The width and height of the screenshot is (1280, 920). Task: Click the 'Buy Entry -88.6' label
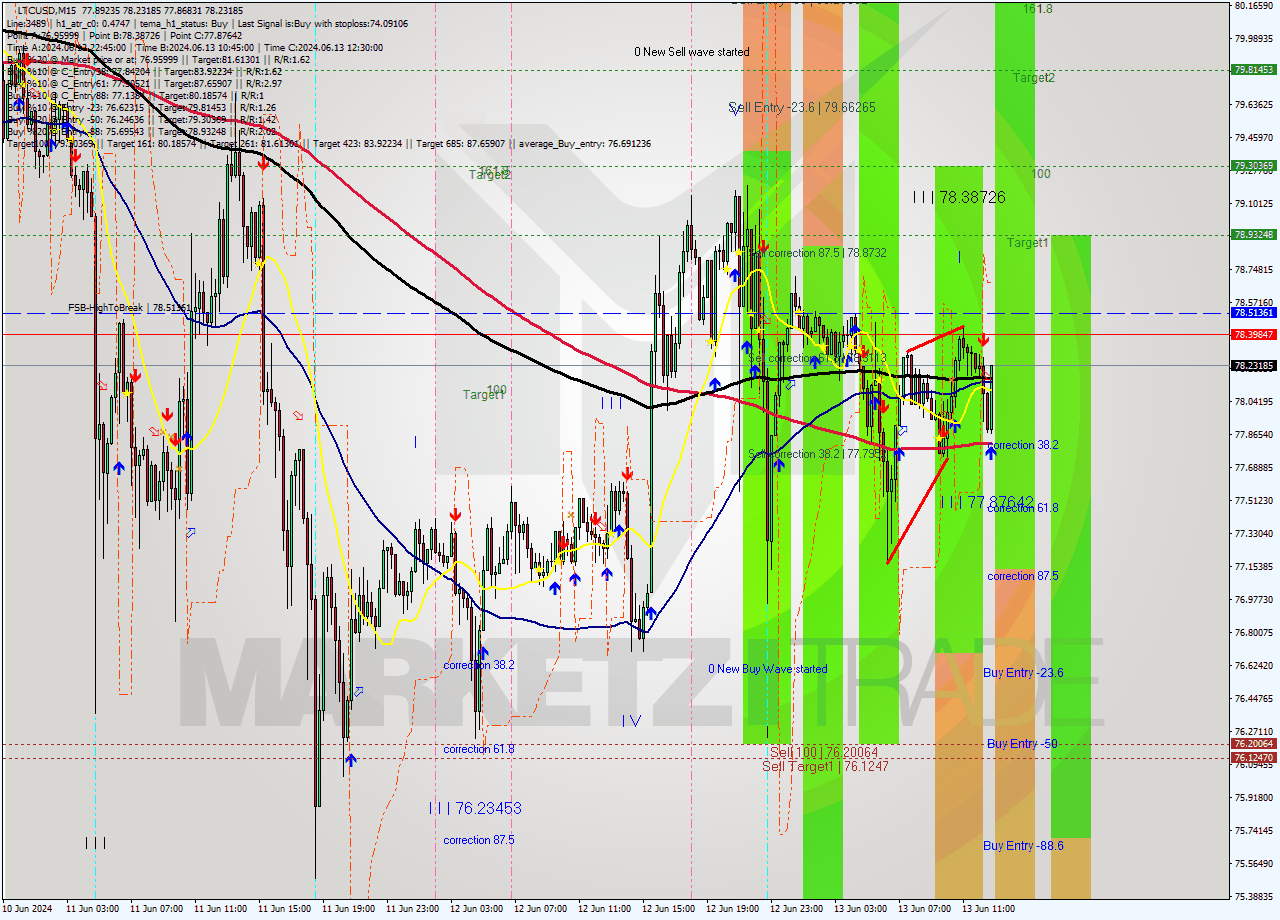pos(1023,846)
